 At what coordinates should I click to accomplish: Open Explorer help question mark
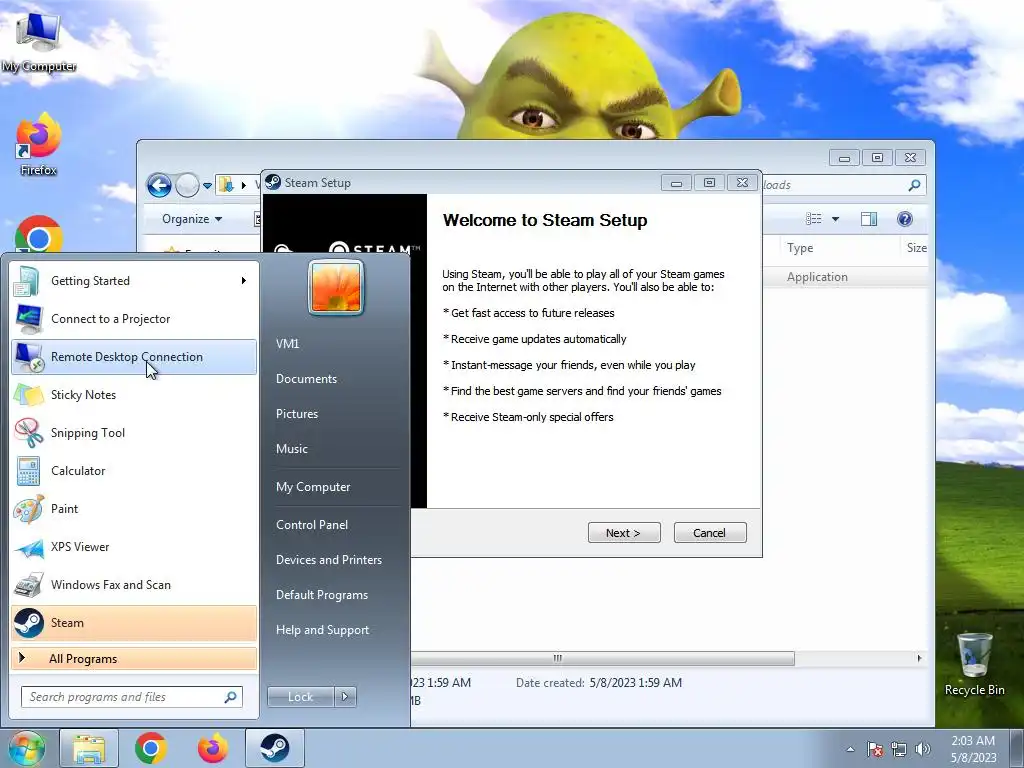(x=904, y=219)
